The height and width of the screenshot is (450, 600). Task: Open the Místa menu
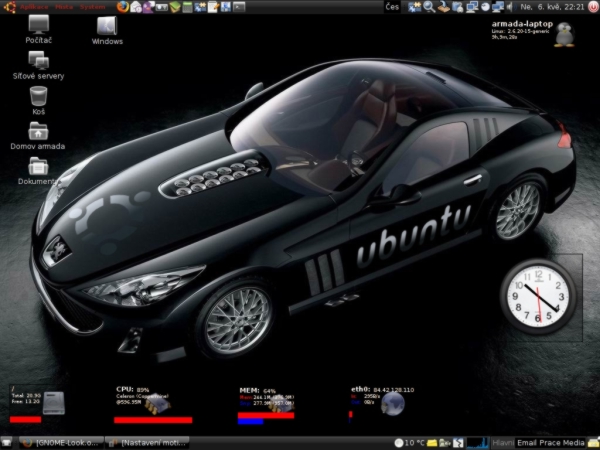(x=64, y=7)
